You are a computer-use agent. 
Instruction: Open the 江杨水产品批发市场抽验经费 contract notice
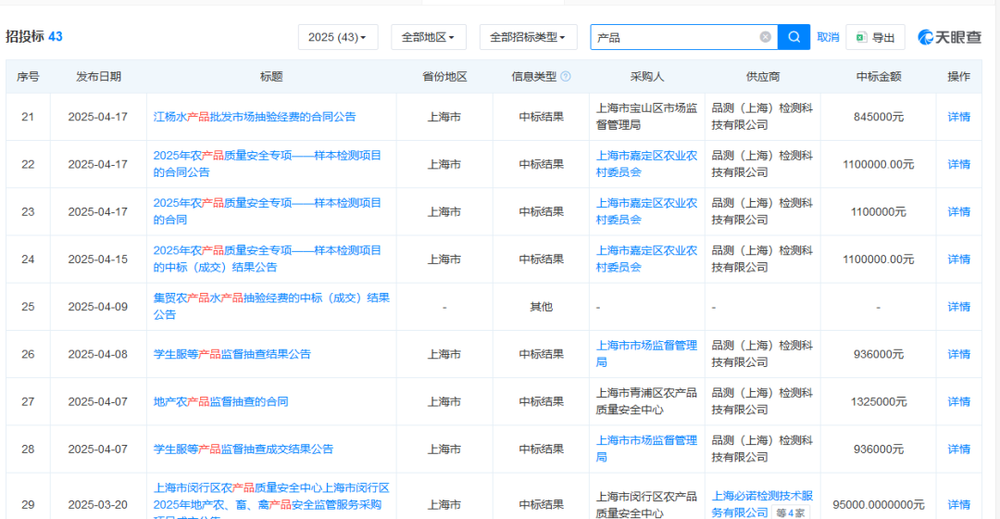[254, 117]
